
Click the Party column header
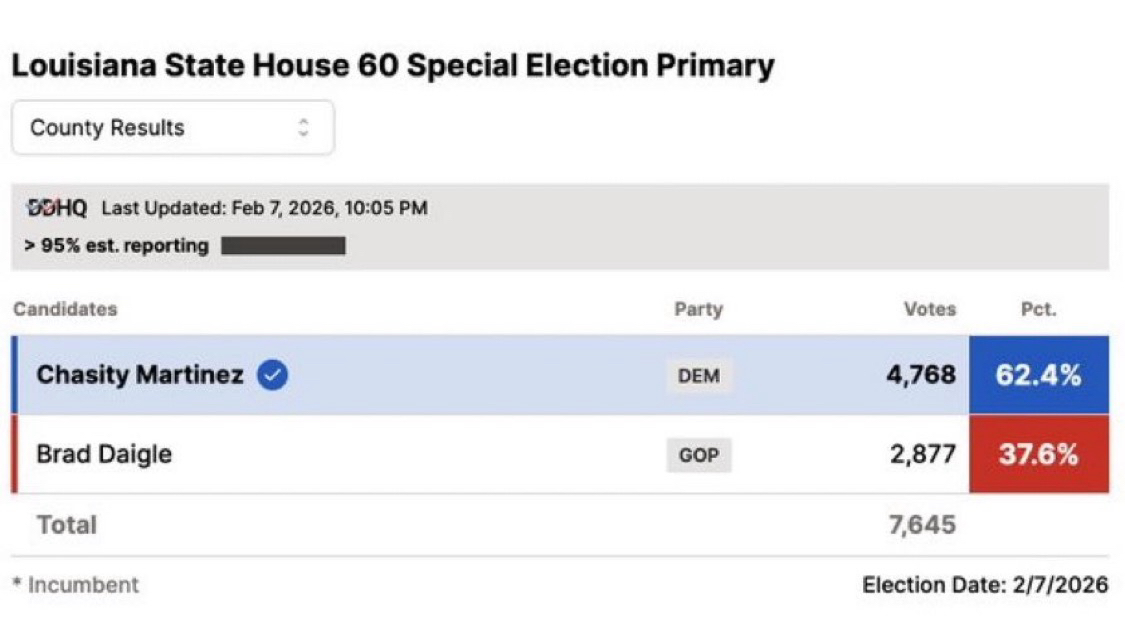point(698,310)
